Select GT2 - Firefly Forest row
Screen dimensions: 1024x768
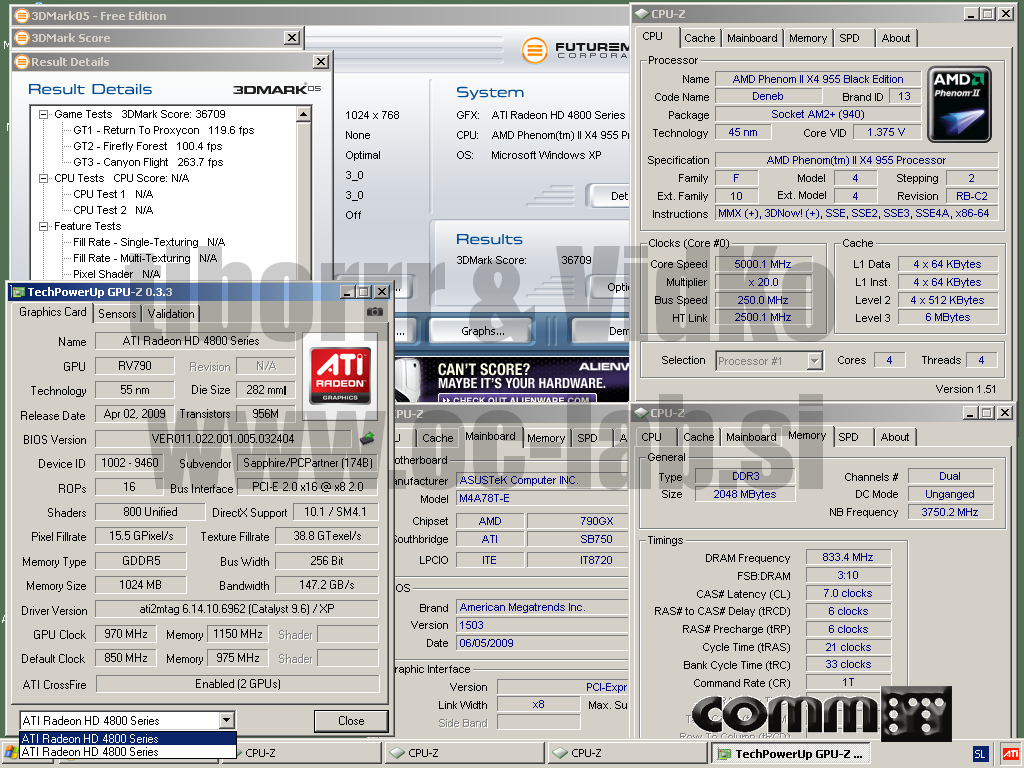pos(148,146)
